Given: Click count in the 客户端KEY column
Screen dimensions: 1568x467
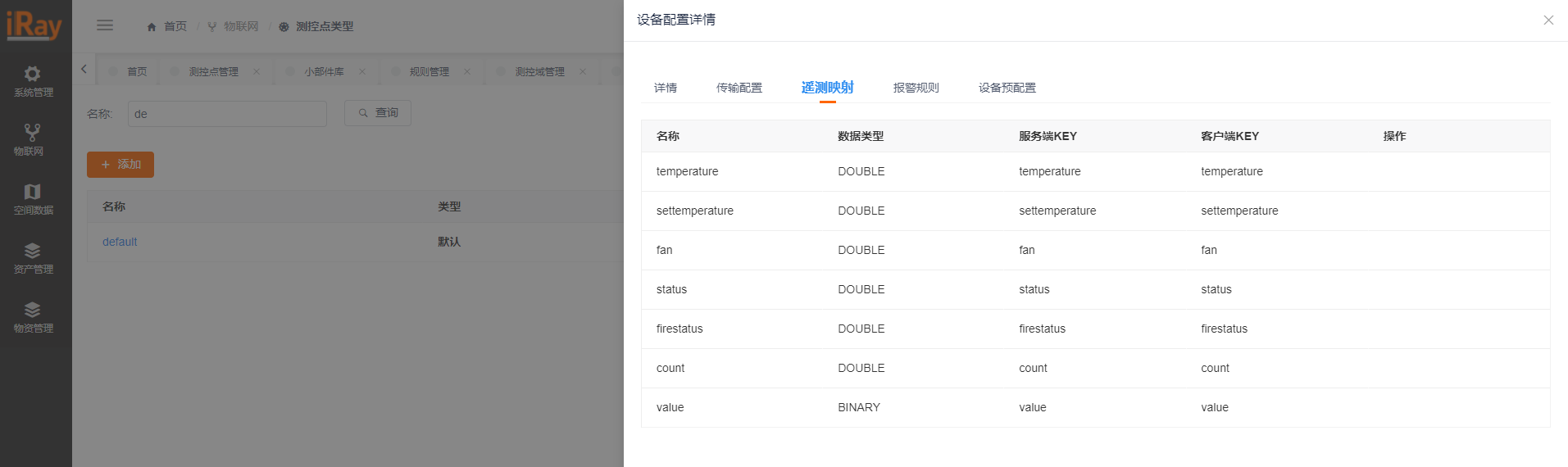Looking at the screenshot, I should coord(1215,368).
